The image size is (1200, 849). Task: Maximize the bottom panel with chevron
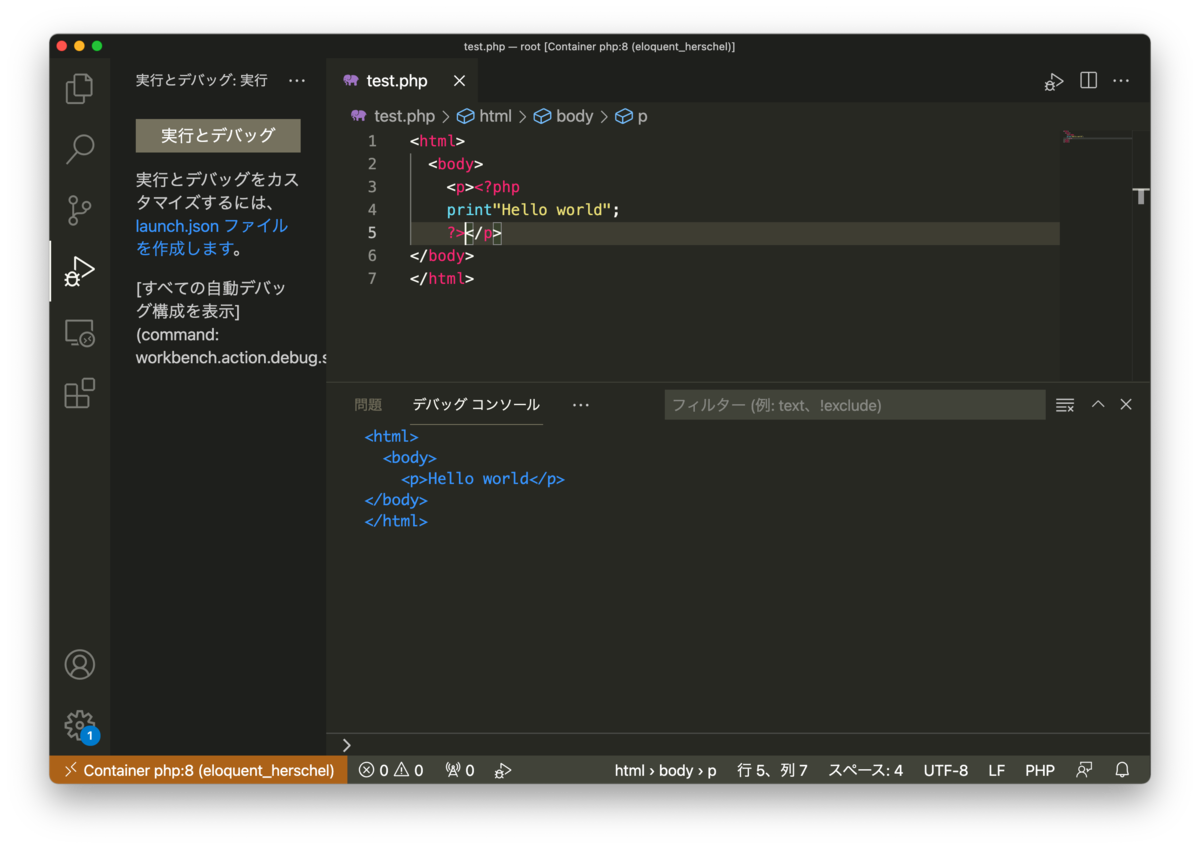(1098, 405)
